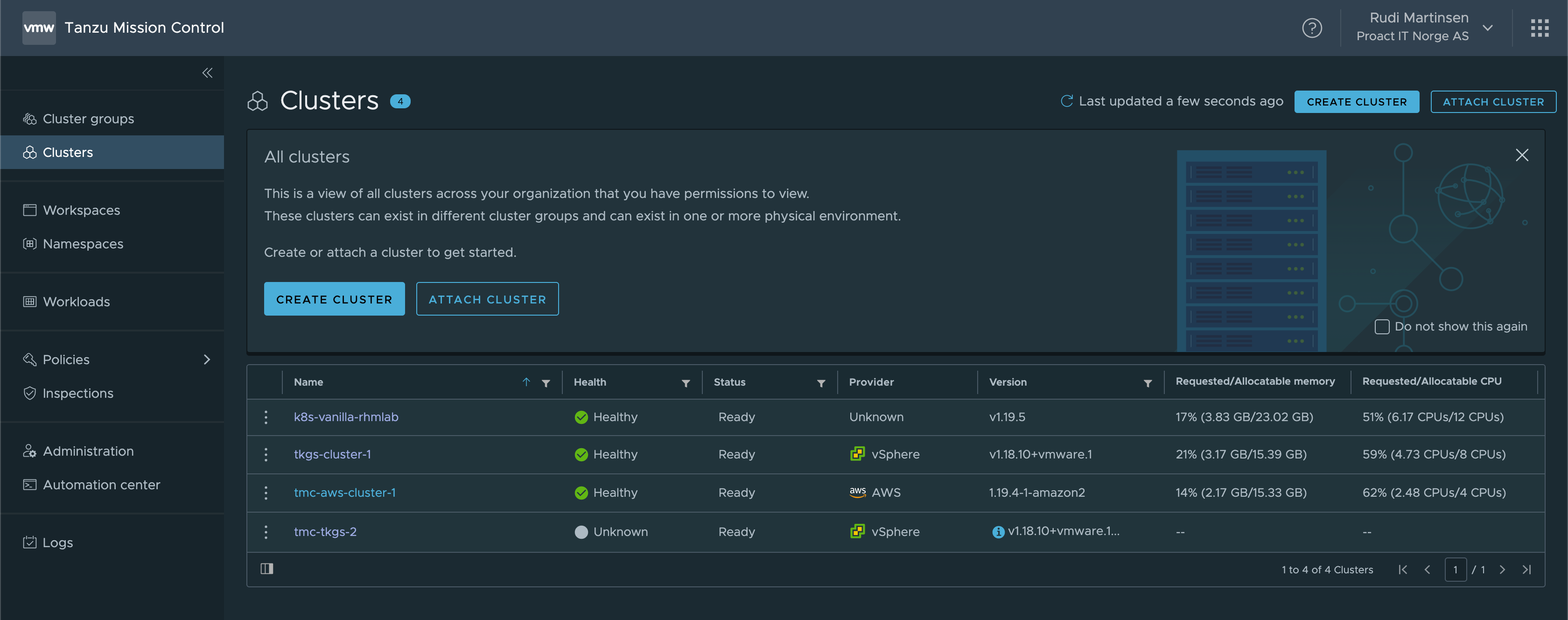Open tmc-aws-cluster-1 cluster link

344,493
